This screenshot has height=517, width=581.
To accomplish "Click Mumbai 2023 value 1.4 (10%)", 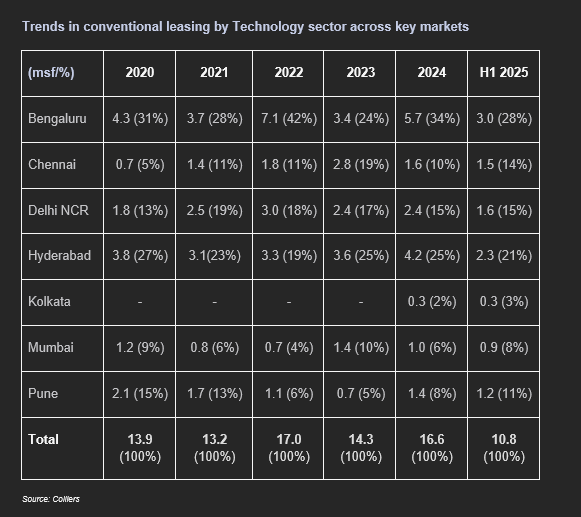I will (x=361, y=348).
